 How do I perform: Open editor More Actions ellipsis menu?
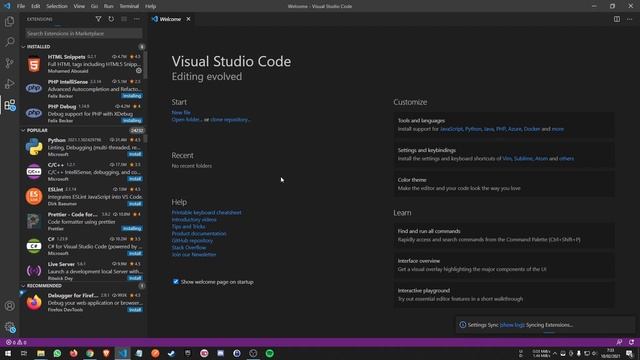629,19
